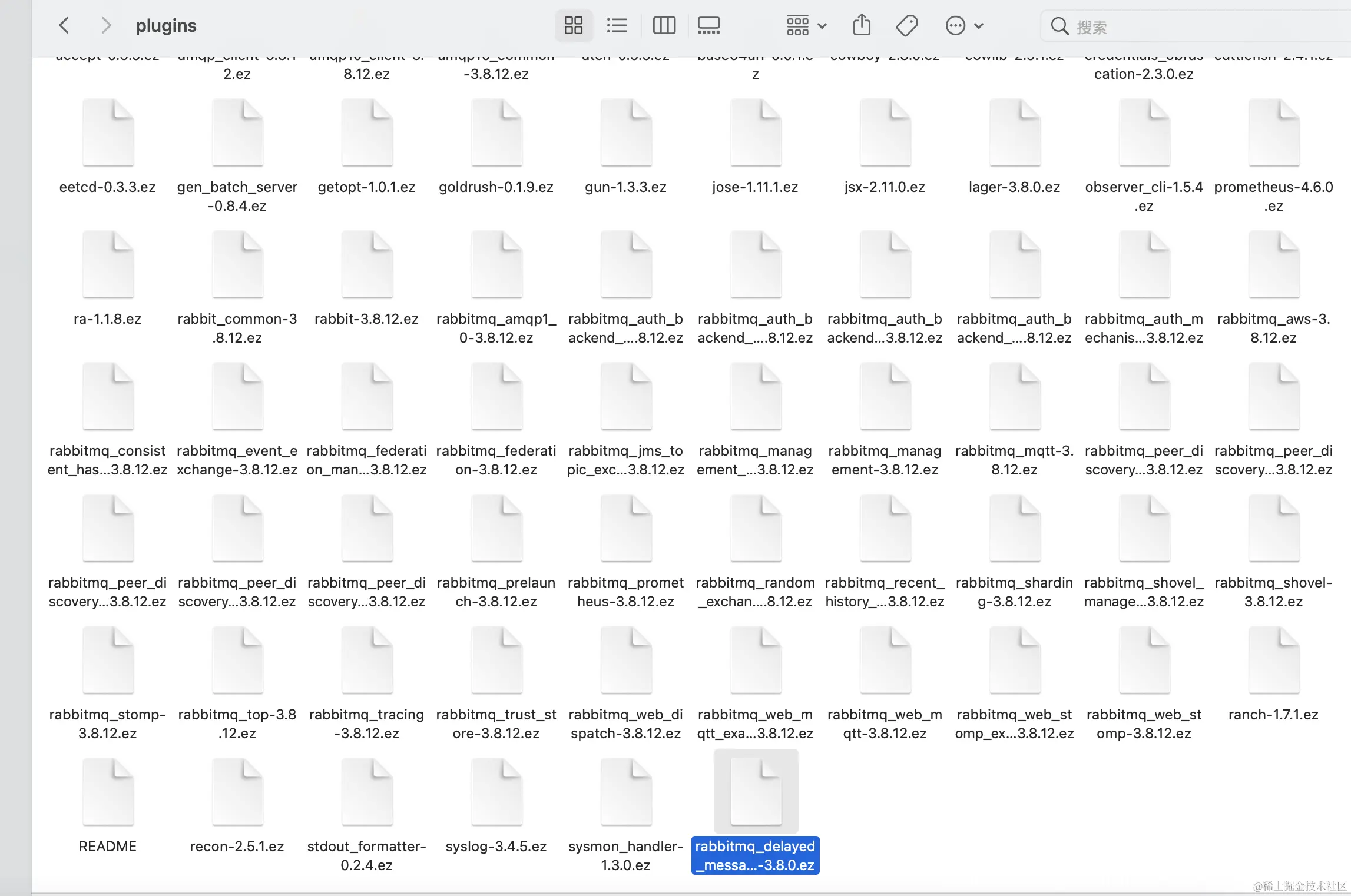Select the rabbitmq_delayed_message file icon
1351x896 pixels.
[x=756, y=792]
